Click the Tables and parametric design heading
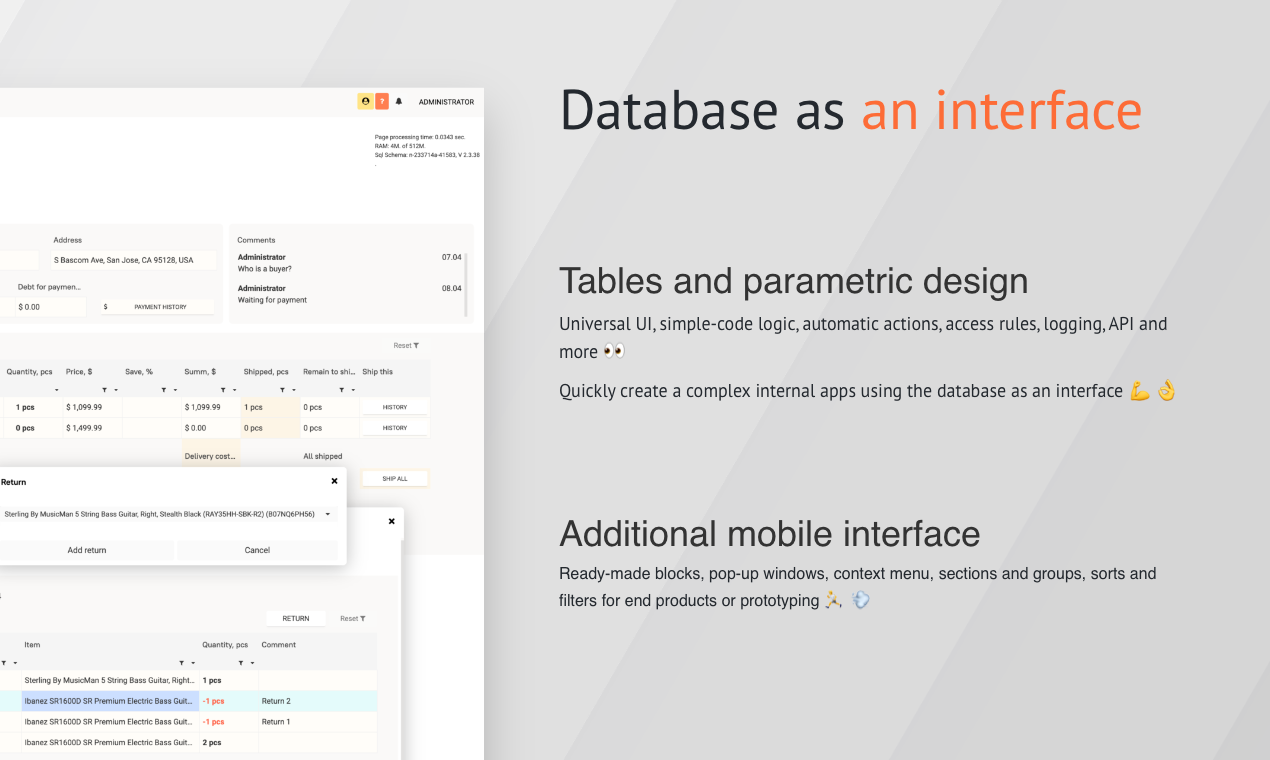Image resolution: width=1270 pixels, height=760 pixels. (794, 281)
